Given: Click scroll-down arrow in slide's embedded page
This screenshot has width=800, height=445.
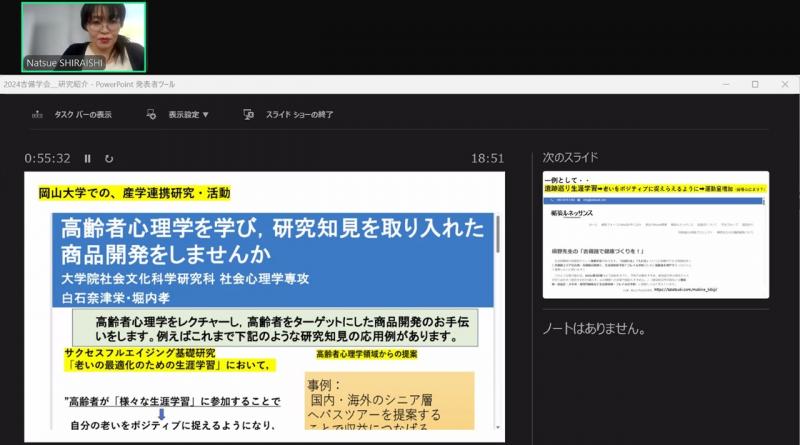Looking at the screenshot, I should (497, 428).
